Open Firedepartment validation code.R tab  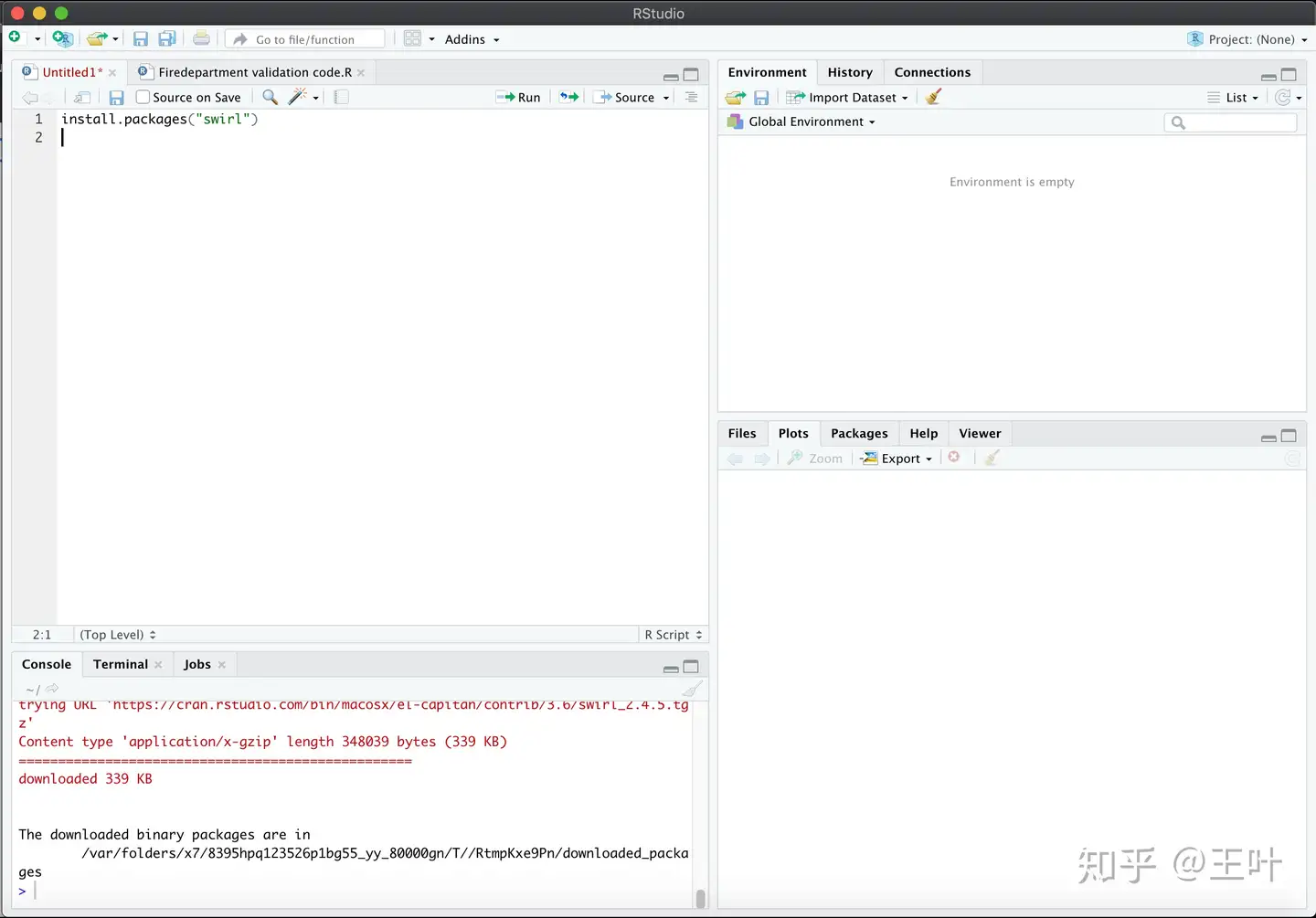[255, 72]
